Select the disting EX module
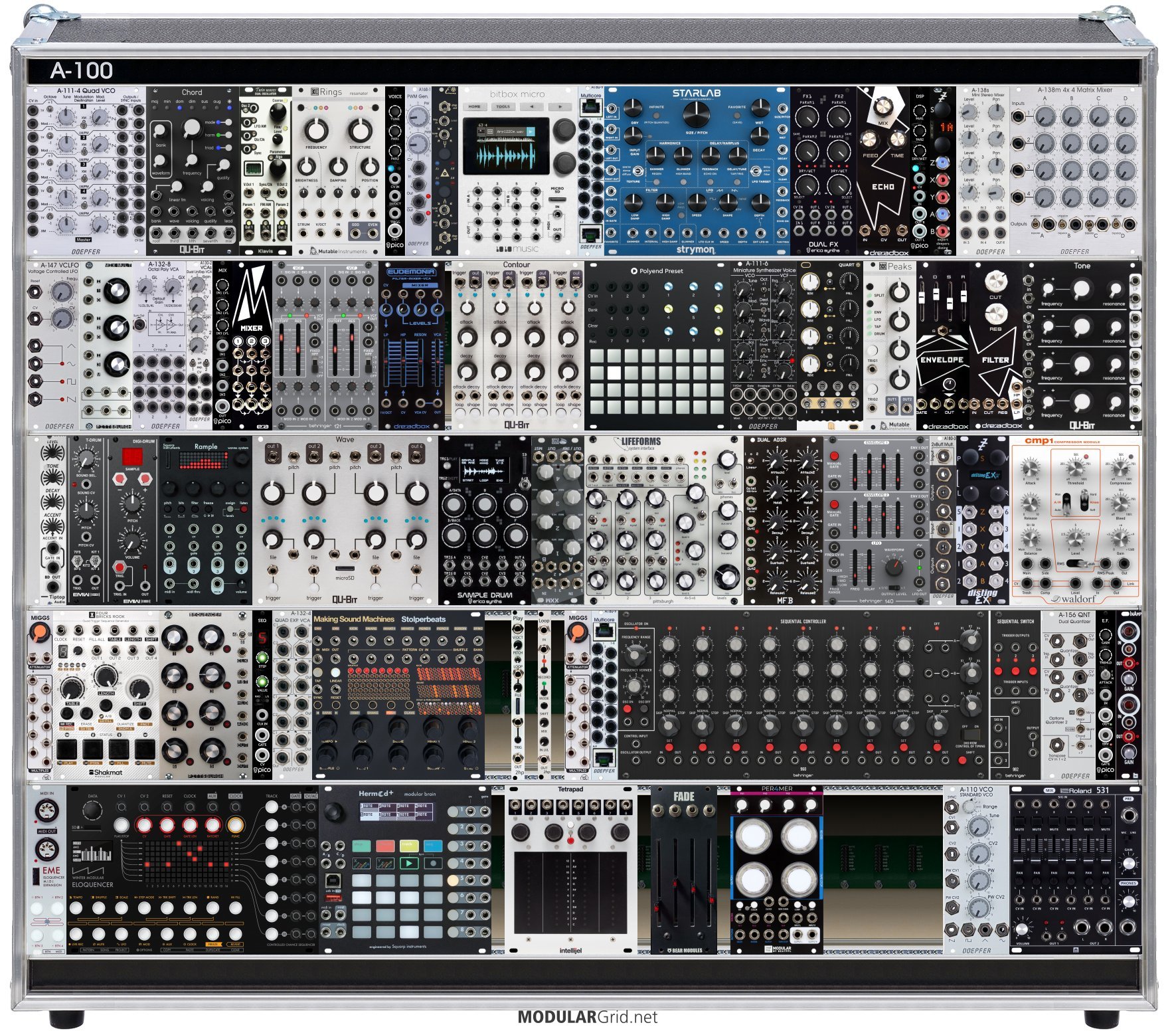The image size is (1176, 1031). click(982, 520)
